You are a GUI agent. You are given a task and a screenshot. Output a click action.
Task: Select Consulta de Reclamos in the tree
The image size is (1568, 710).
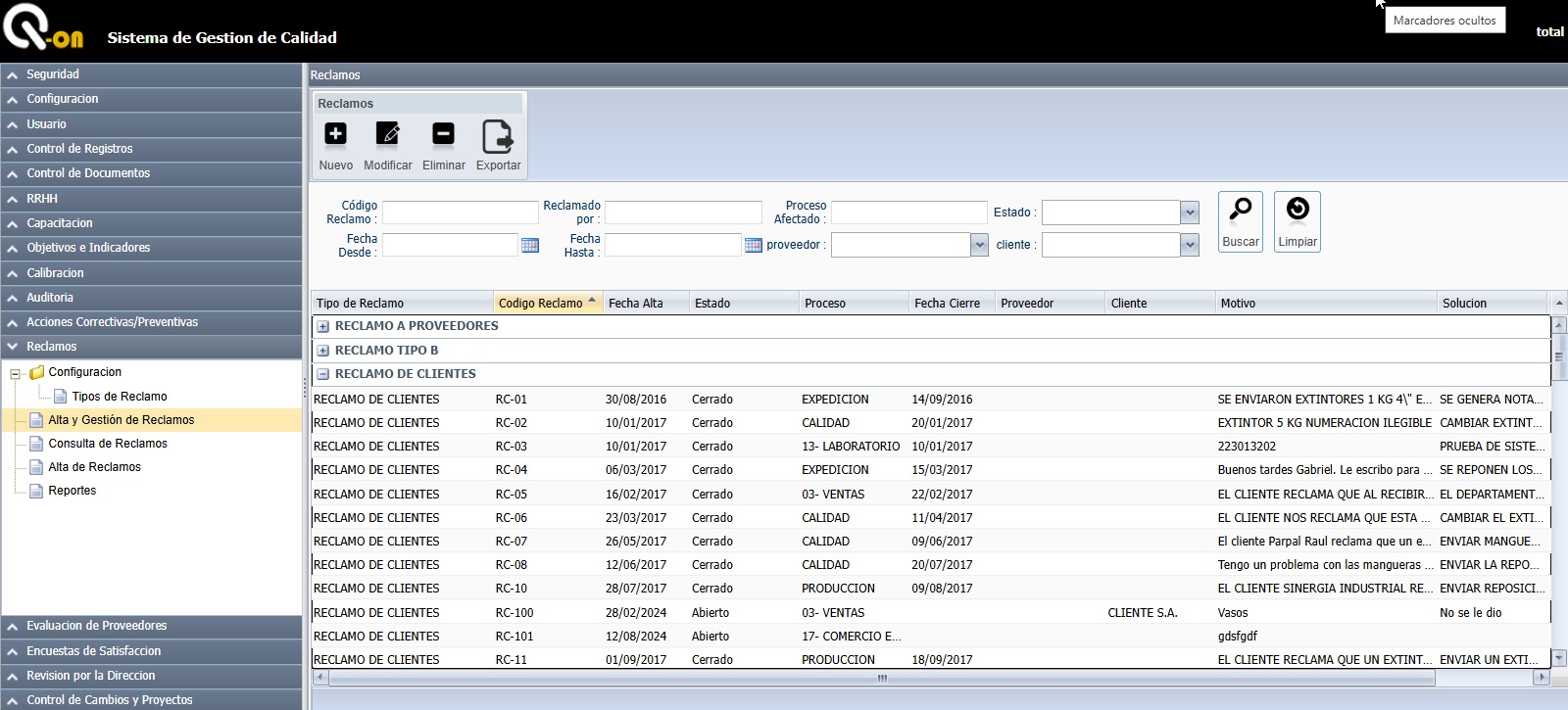[x=108, y=444]
